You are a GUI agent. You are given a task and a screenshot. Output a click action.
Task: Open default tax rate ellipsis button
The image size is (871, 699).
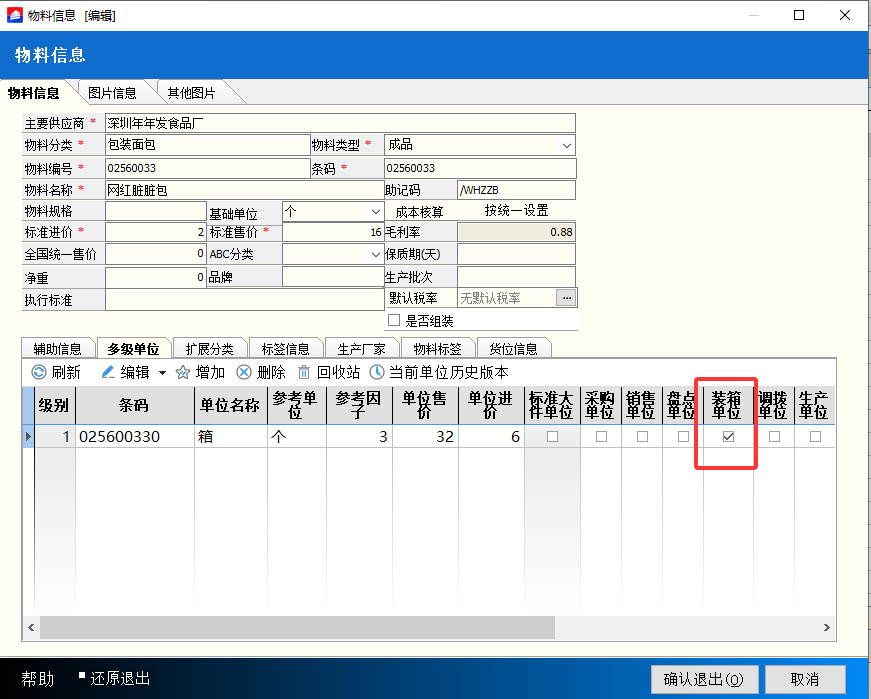(566, 298)
